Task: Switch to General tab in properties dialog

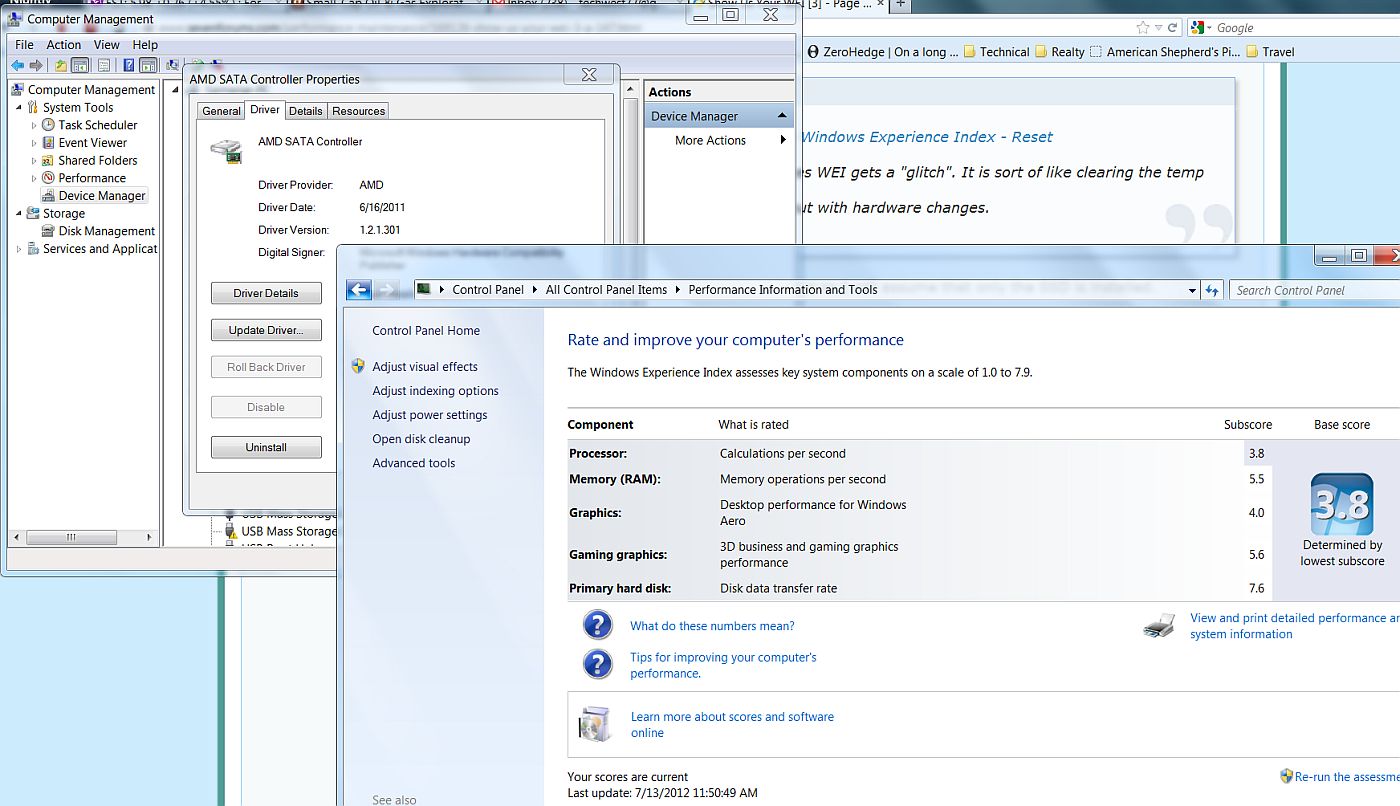Action: point(221,111)
